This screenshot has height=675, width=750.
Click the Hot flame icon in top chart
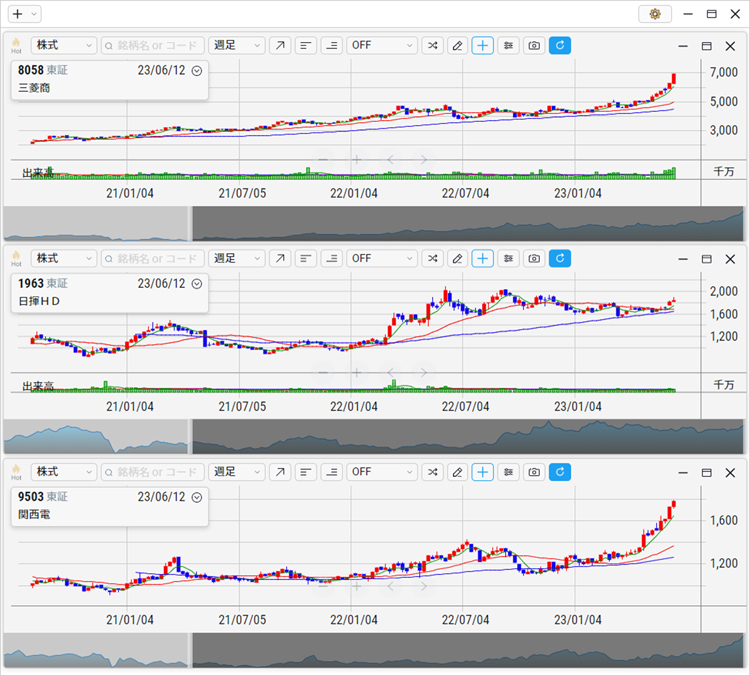(x=16, y=45)
